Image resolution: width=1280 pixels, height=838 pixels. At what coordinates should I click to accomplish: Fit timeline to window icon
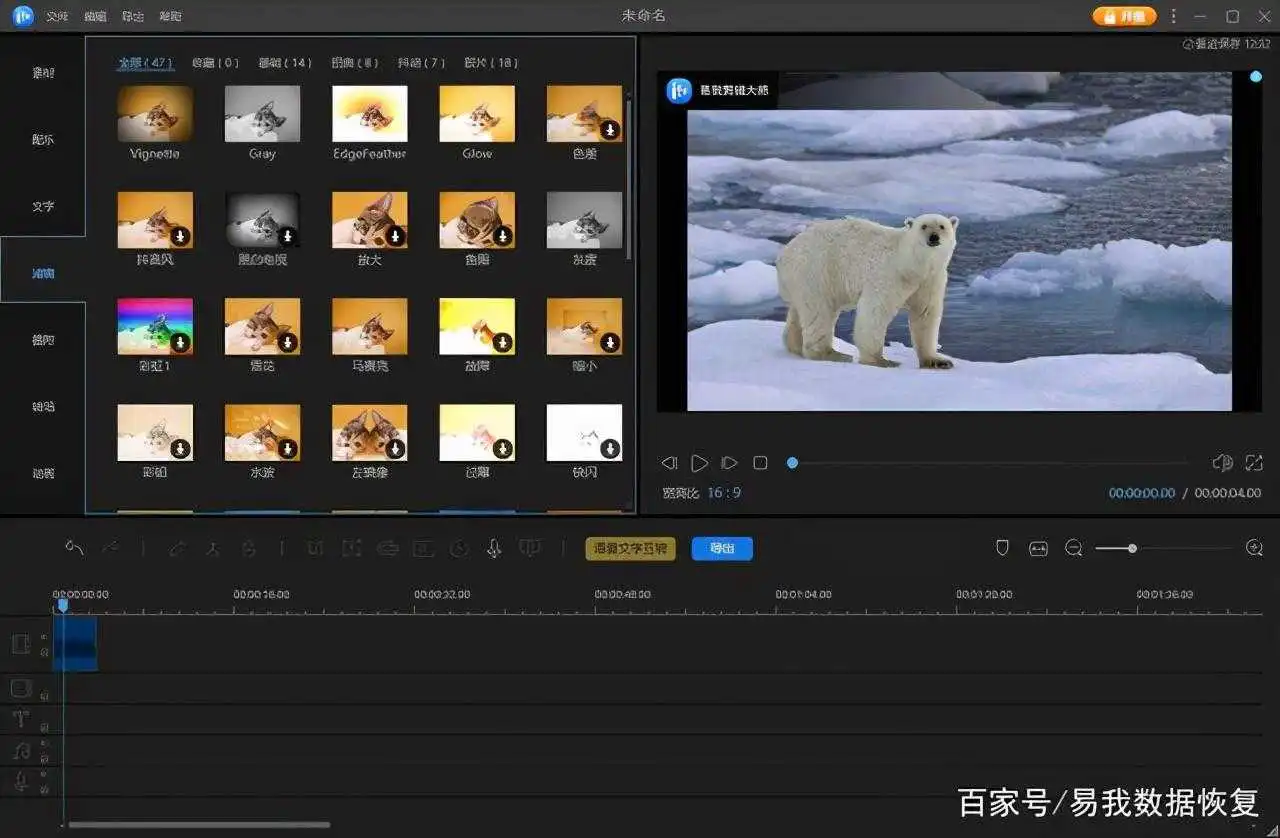tap(1039, 548)
